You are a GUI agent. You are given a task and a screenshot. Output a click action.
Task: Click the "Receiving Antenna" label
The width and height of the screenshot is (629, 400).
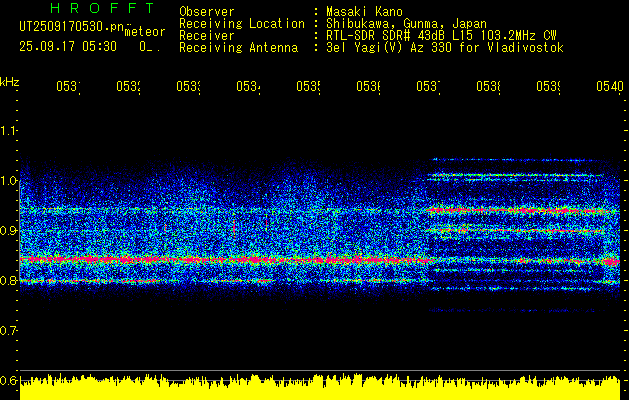pos(239,48)
